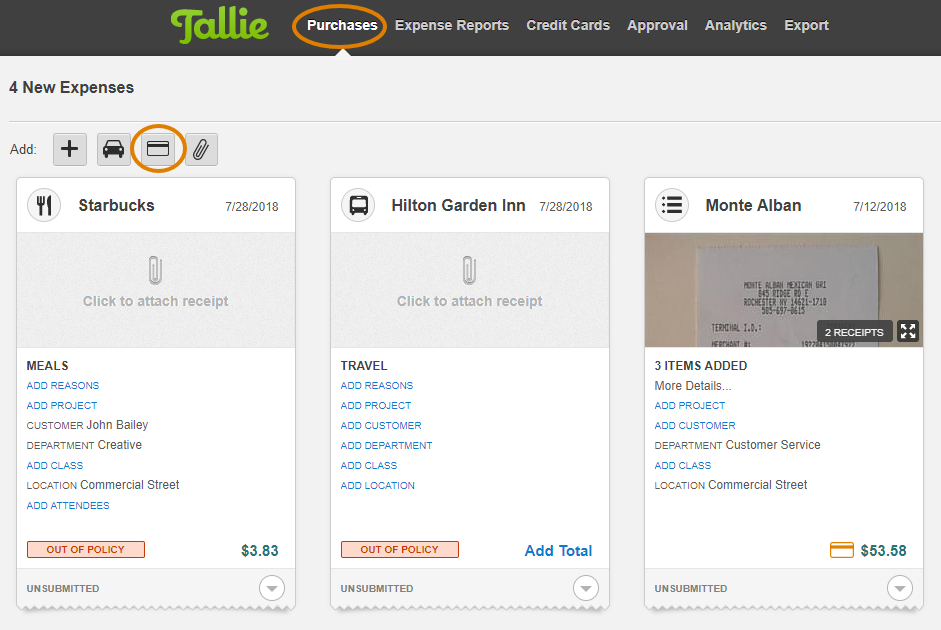This screenshot has width=941, height=630.
Task: Click Add Department on Hilton Garden Inn
Action: point(386,446)
